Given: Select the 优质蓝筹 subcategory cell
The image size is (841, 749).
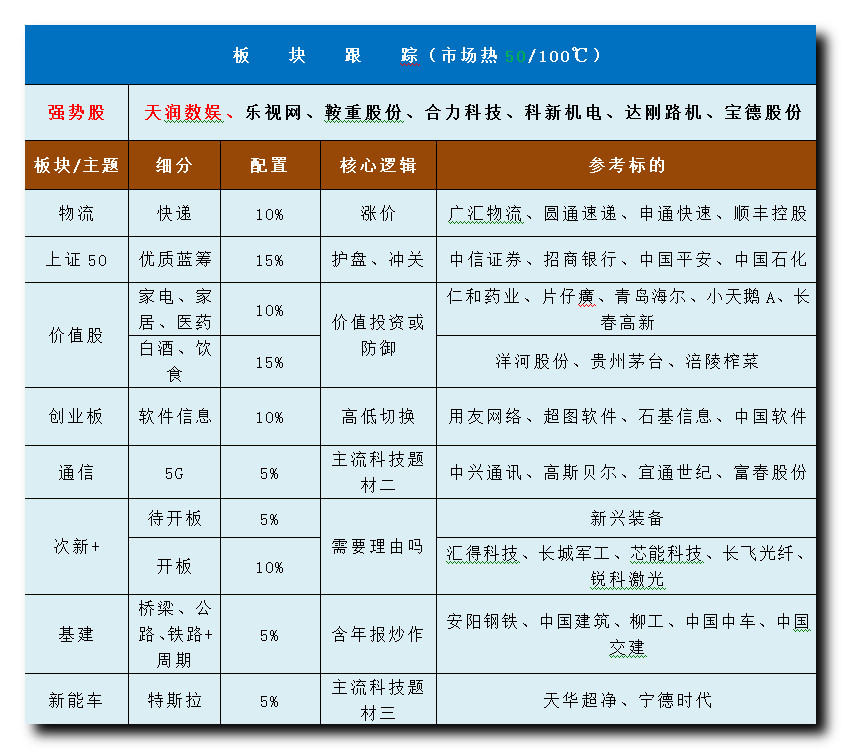Looking at the screenshot, I should coord(174,260).
